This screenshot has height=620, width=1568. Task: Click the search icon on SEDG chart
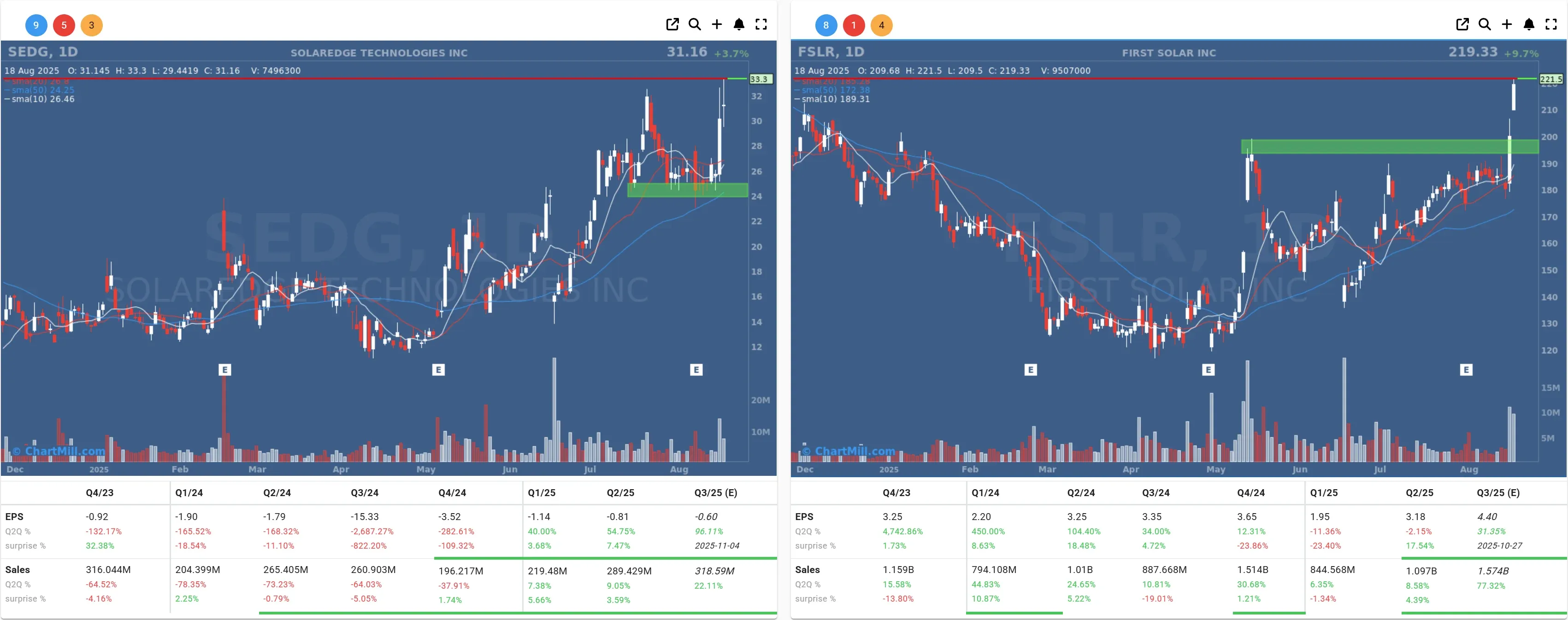(695, 24)
